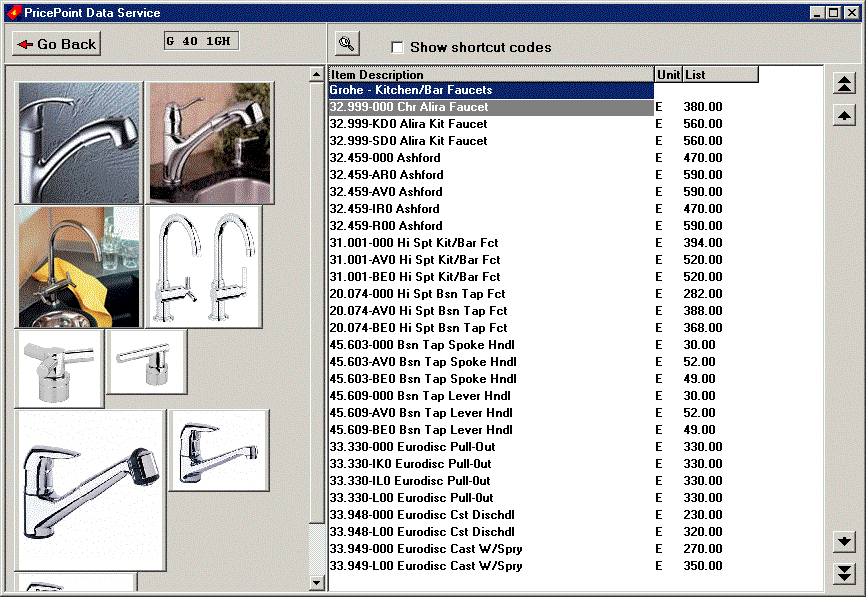Screen dimensions: 866x597
Task: Select 45.603-000 Bsn Tap Spoke Hndl row
Action: click(x=491, y=345)
